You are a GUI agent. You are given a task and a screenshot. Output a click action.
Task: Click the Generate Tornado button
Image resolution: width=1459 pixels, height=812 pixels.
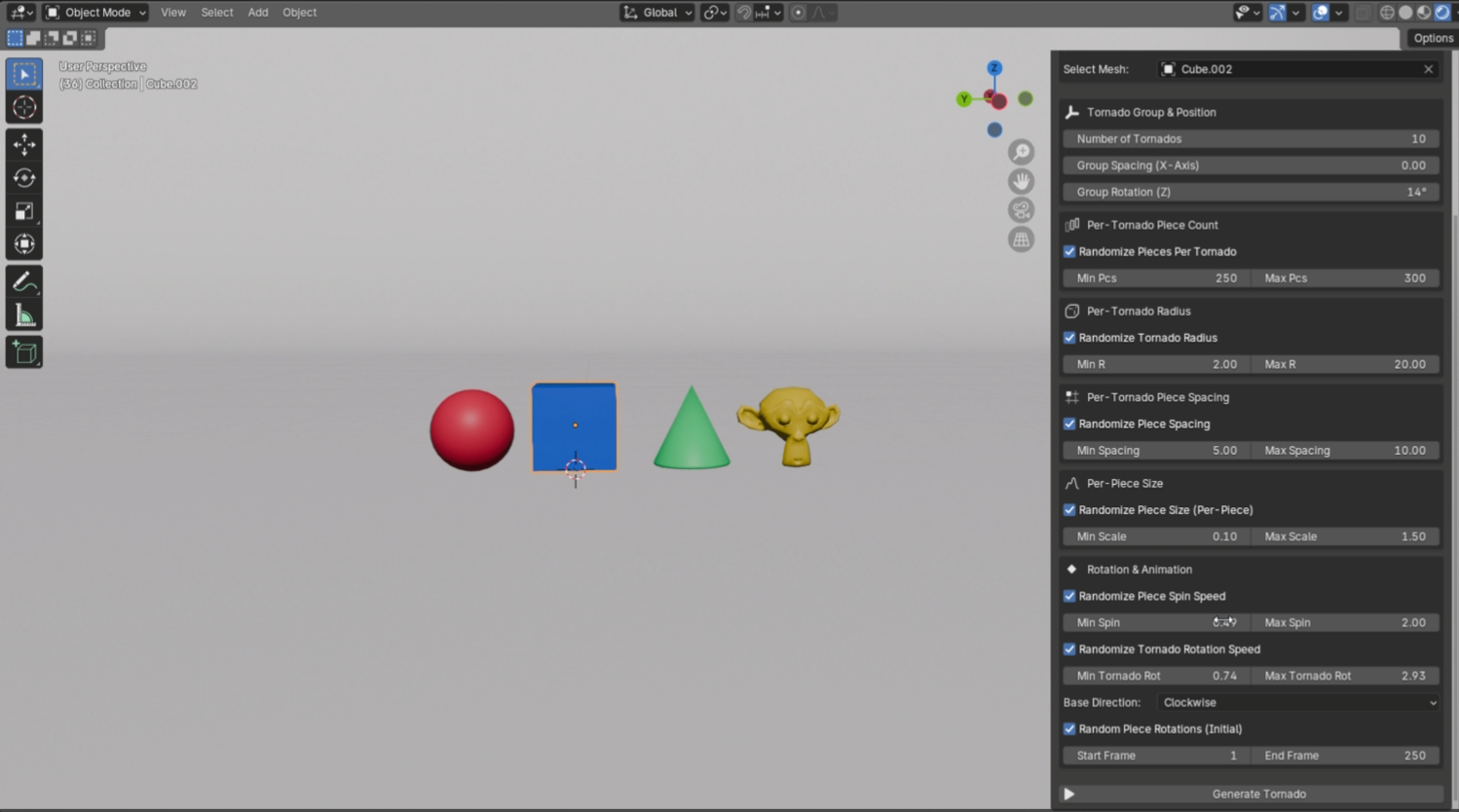click(x=1252, y=794)
